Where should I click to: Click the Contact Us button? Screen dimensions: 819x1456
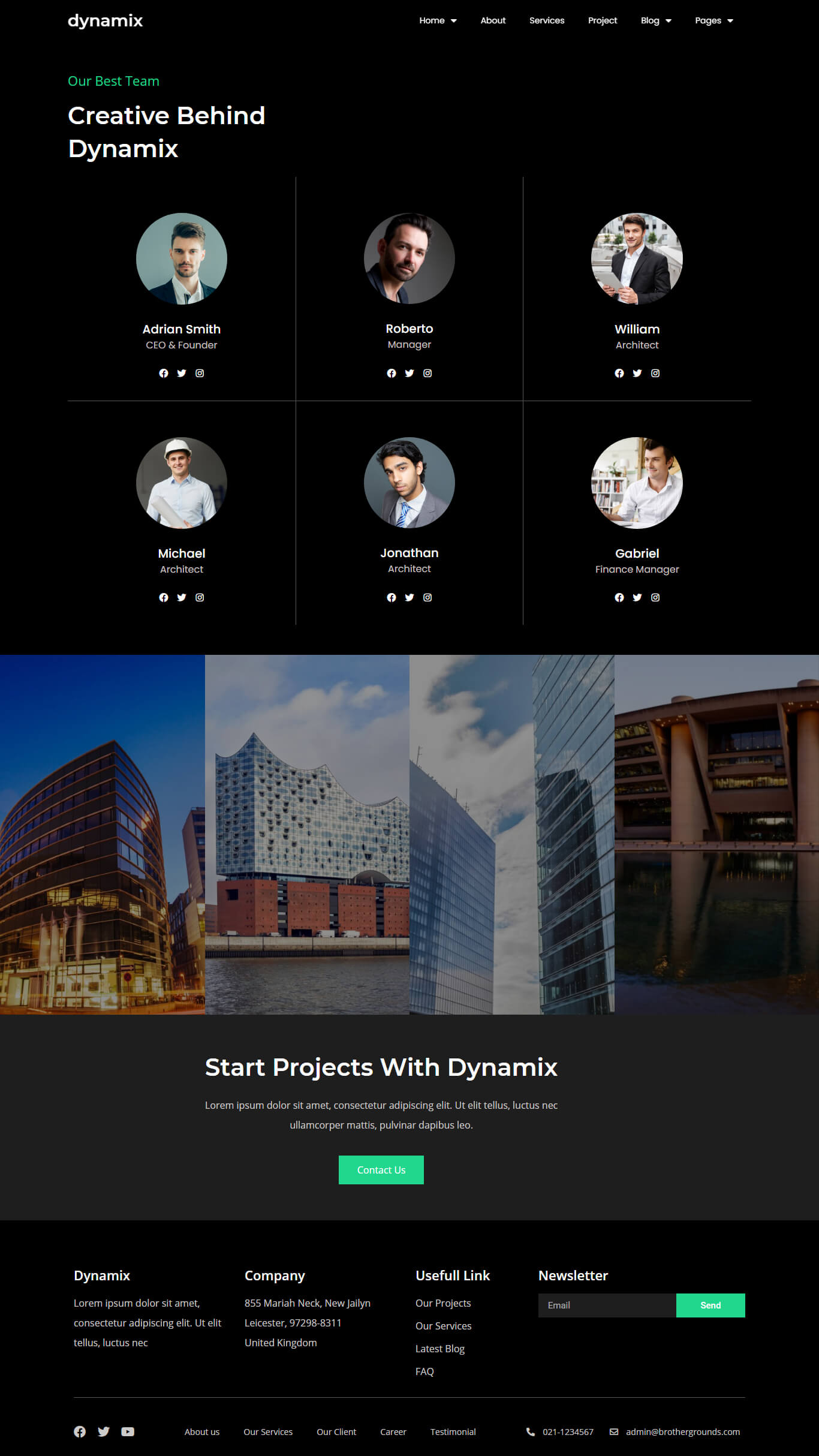click(x=381, y=1170)
